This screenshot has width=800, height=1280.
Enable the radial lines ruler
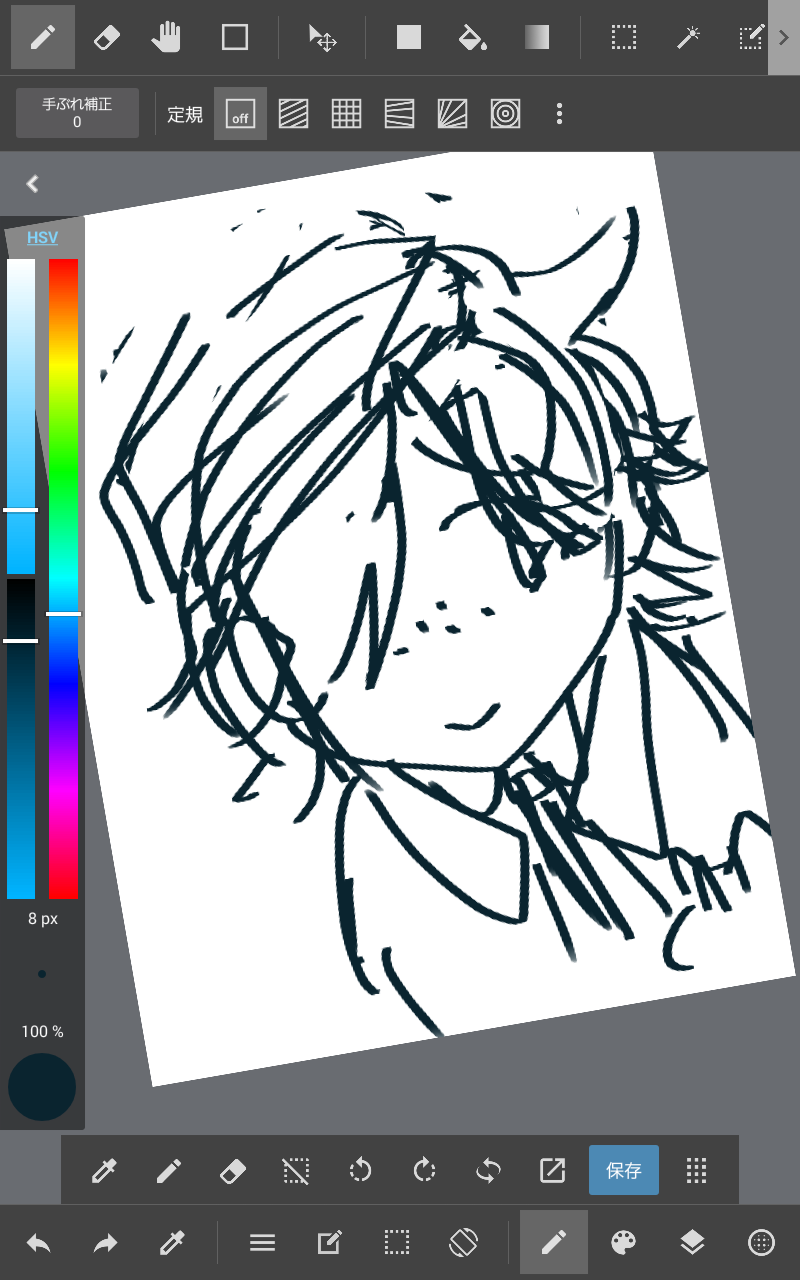coord(452,114)
